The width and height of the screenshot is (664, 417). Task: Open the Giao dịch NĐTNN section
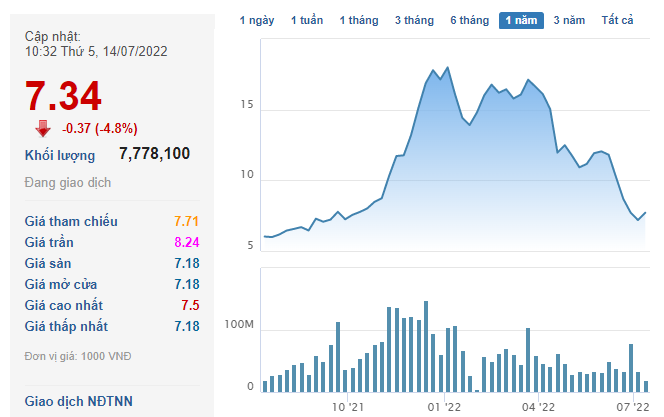click(79, 401)
